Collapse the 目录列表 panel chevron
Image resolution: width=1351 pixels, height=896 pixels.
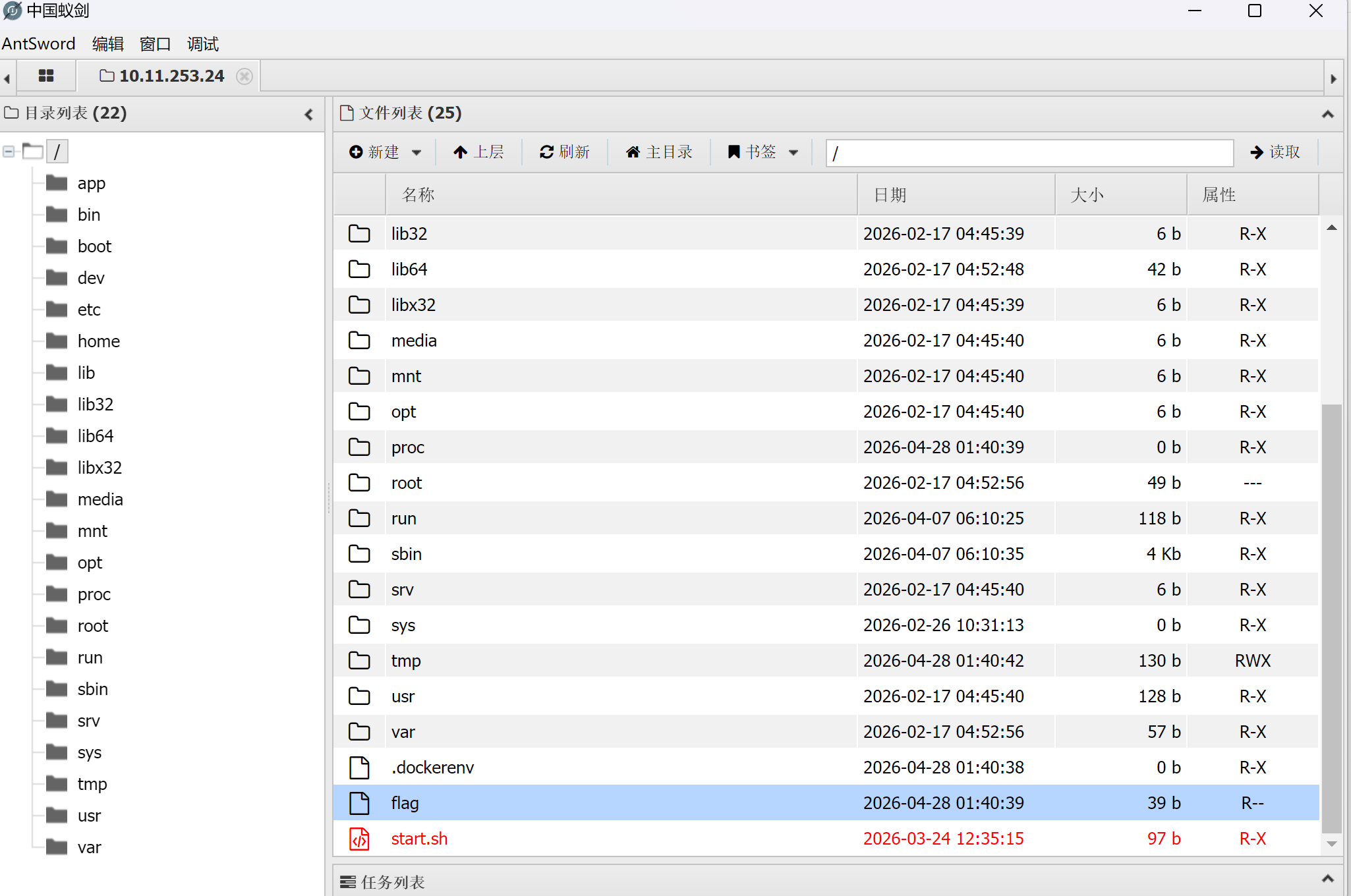coord(308,115)
